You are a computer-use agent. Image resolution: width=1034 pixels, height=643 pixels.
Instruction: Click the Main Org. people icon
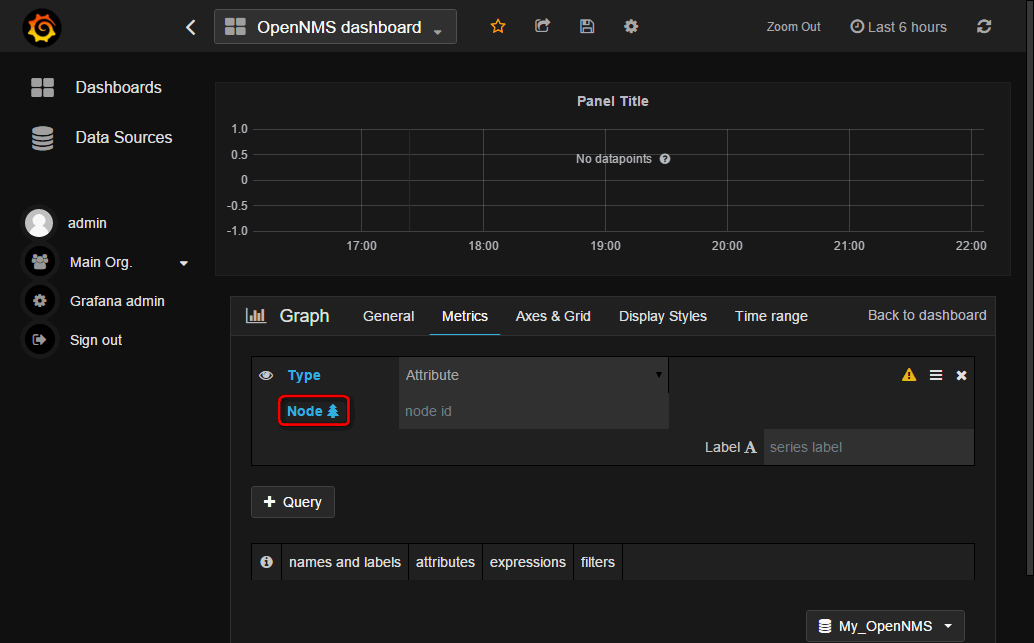point(40,262)
